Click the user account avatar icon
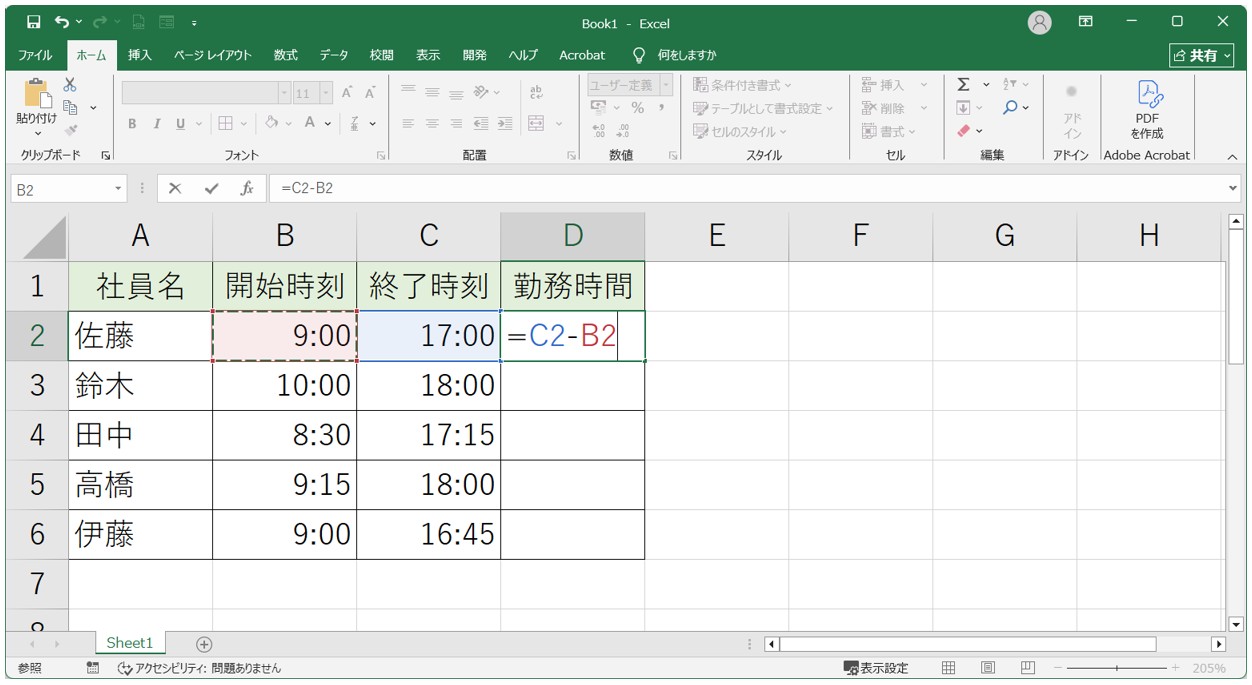 click(1040, 22)
